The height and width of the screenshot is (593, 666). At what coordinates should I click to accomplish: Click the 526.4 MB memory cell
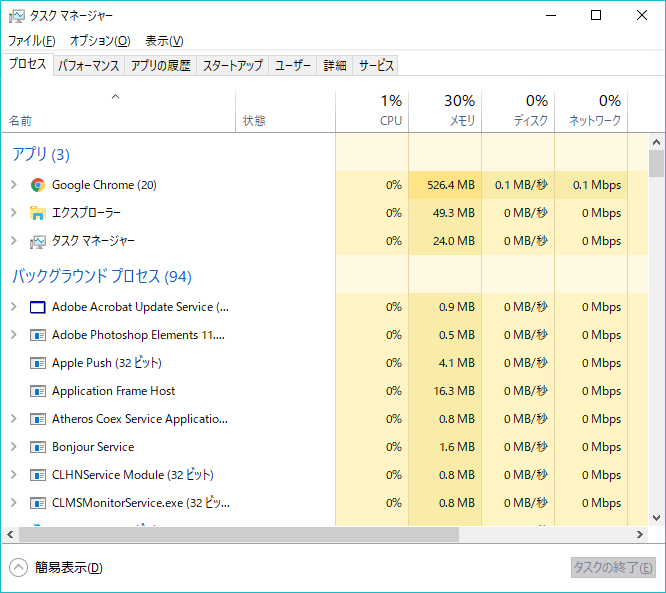coord(445,185)
